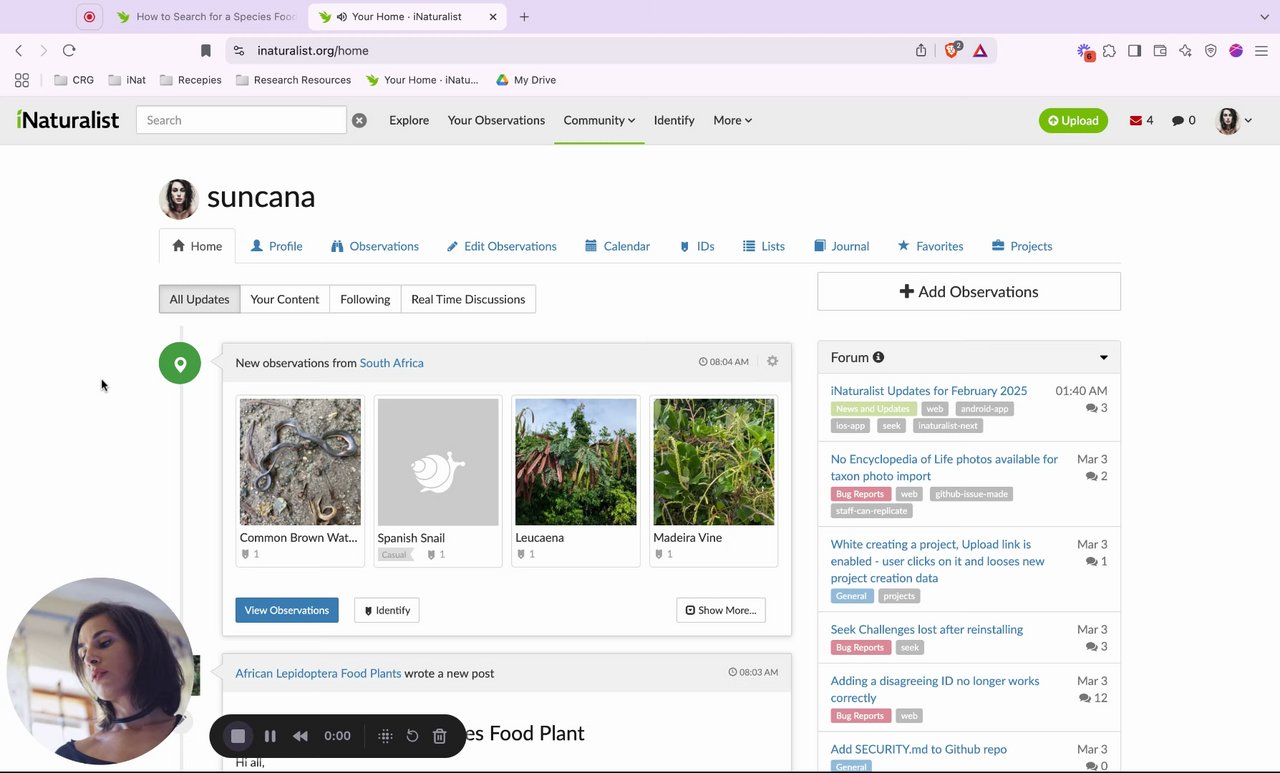Click the green Upload button
Screen dimensions: 1280x773
1073,120
